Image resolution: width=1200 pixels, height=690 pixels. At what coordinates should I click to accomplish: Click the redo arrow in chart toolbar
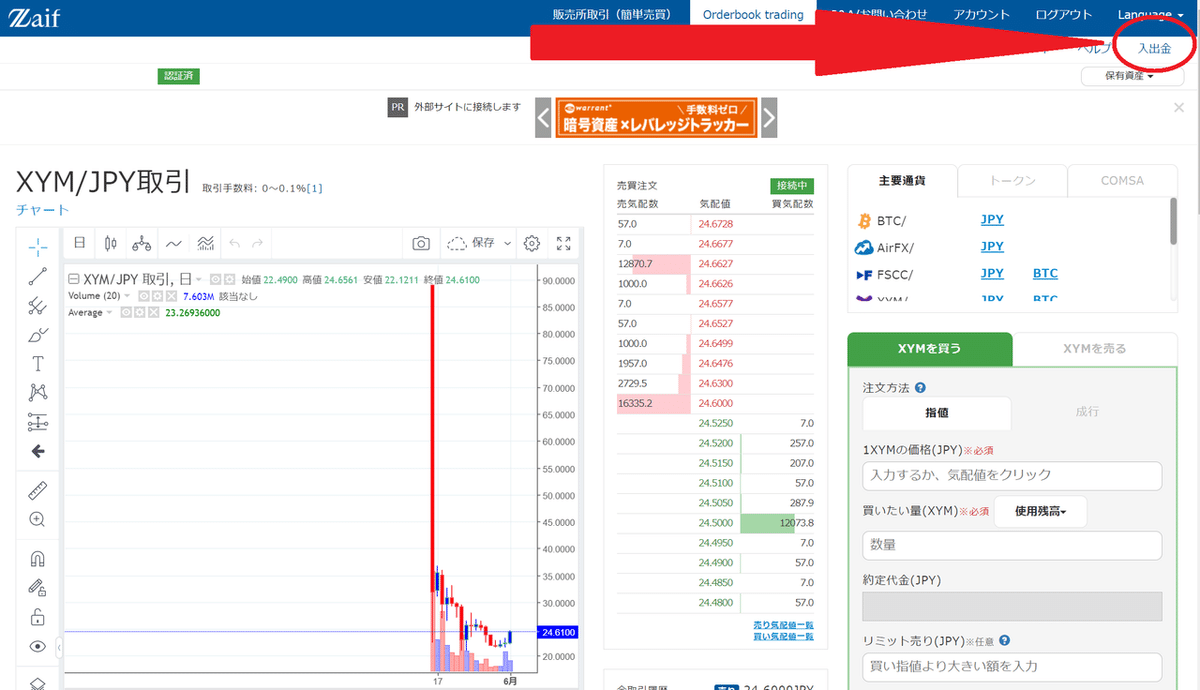pos(258,242)
